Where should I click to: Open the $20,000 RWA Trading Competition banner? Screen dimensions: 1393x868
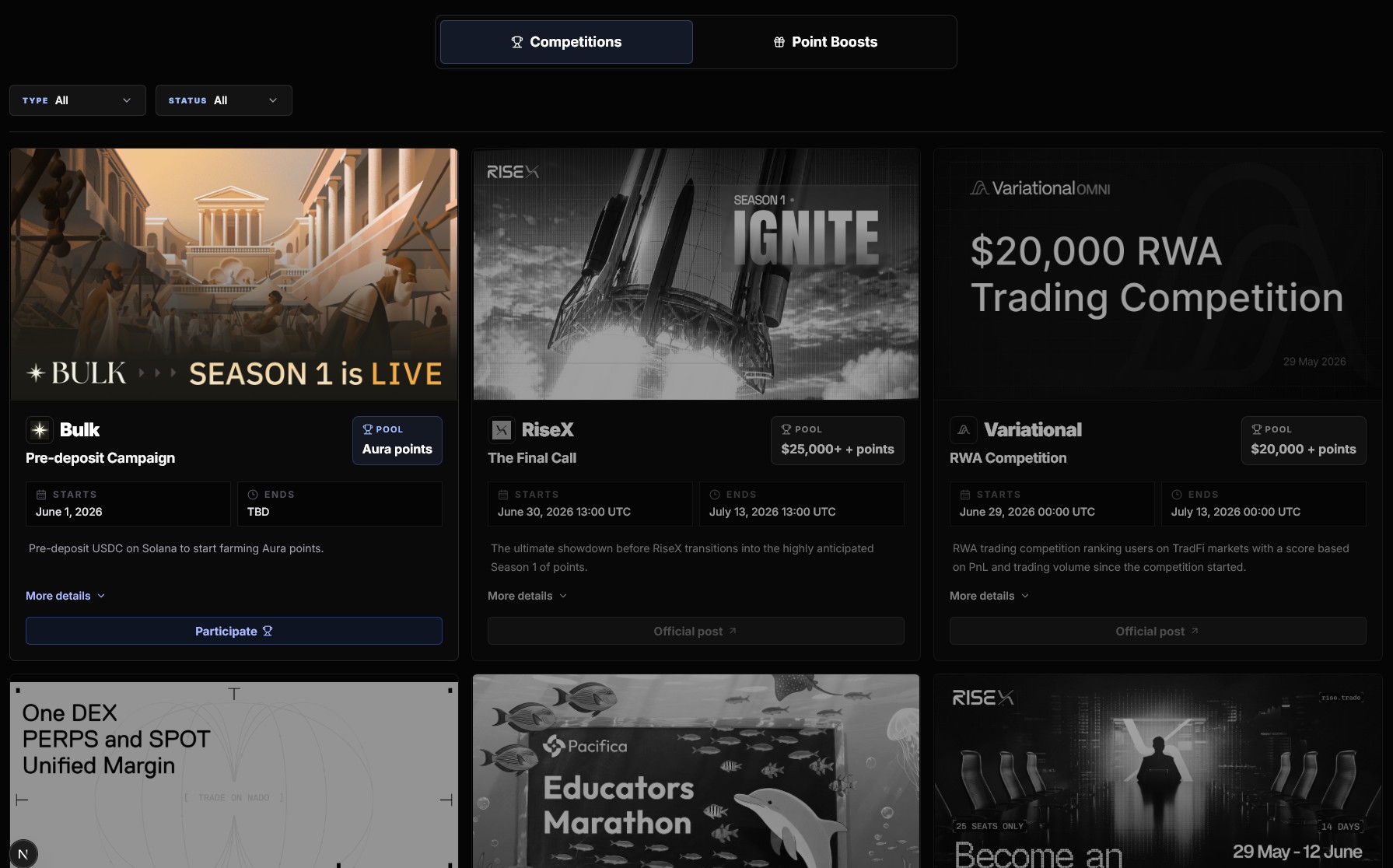coord(1158,274)
